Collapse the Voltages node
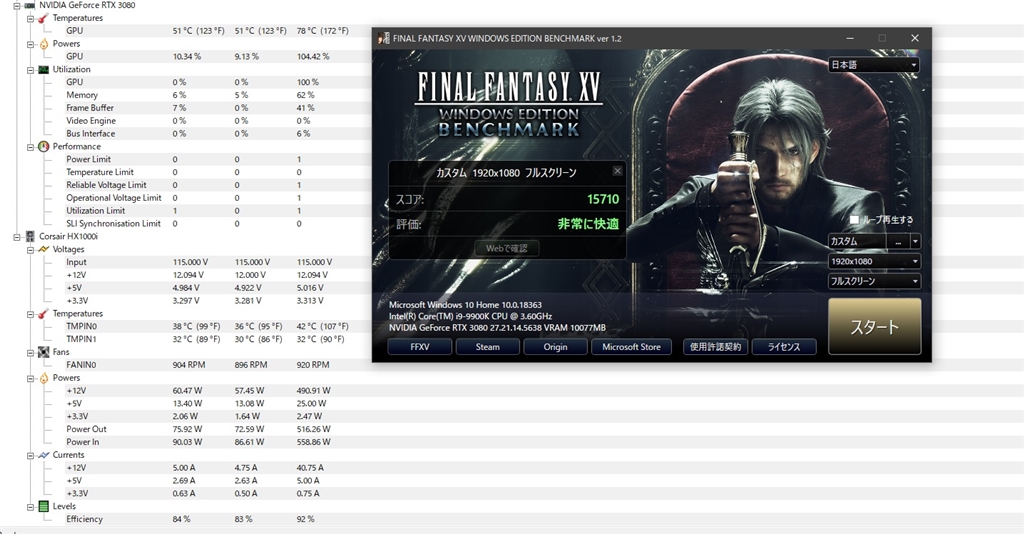Image resolution: width=1024 pixels, height=534 pixels. pos(30,249)
